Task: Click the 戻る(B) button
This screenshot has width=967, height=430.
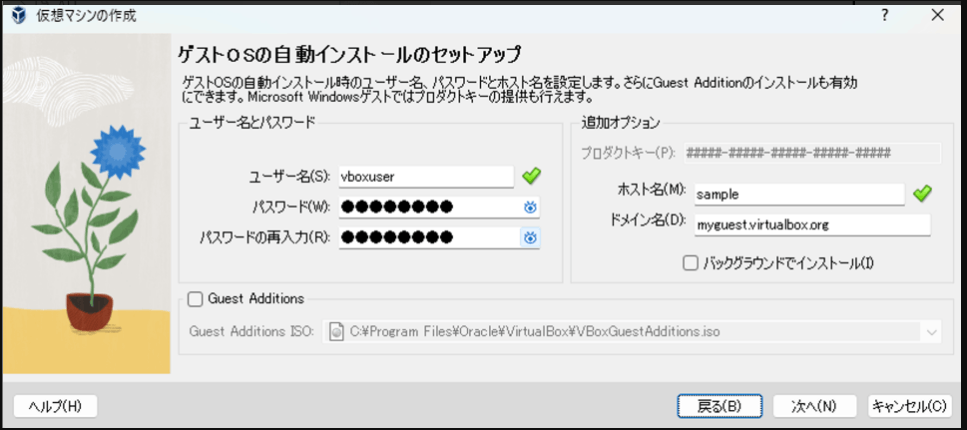Action: (719, 406)
